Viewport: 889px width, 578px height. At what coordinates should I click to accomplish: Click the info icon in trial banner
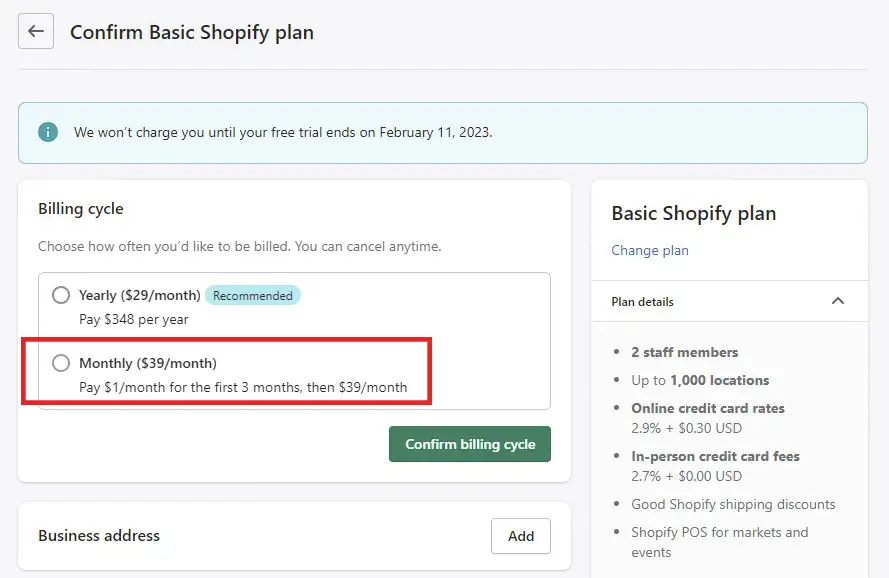pos(48,132)
